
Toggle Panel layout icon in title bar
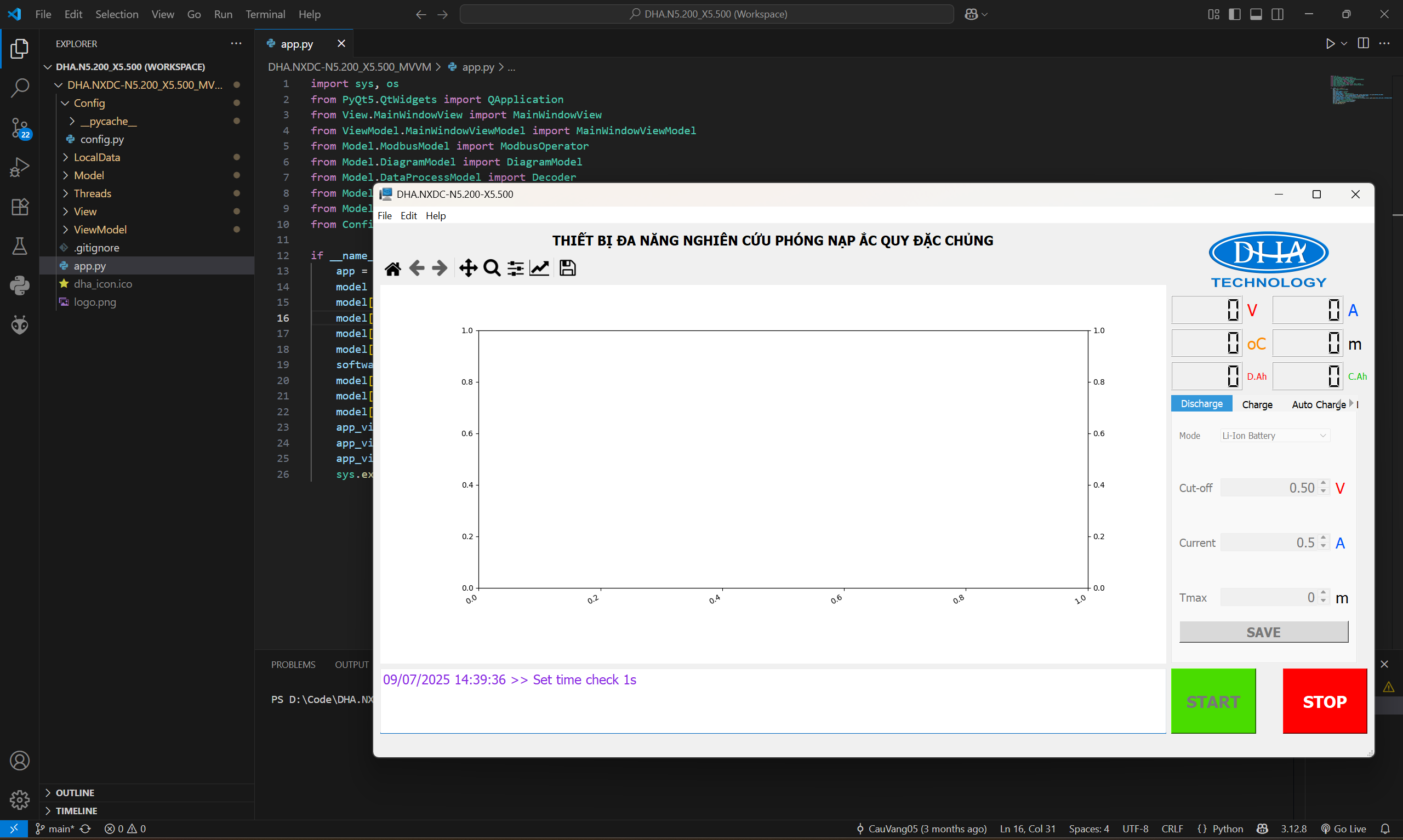coord(1256,14)
